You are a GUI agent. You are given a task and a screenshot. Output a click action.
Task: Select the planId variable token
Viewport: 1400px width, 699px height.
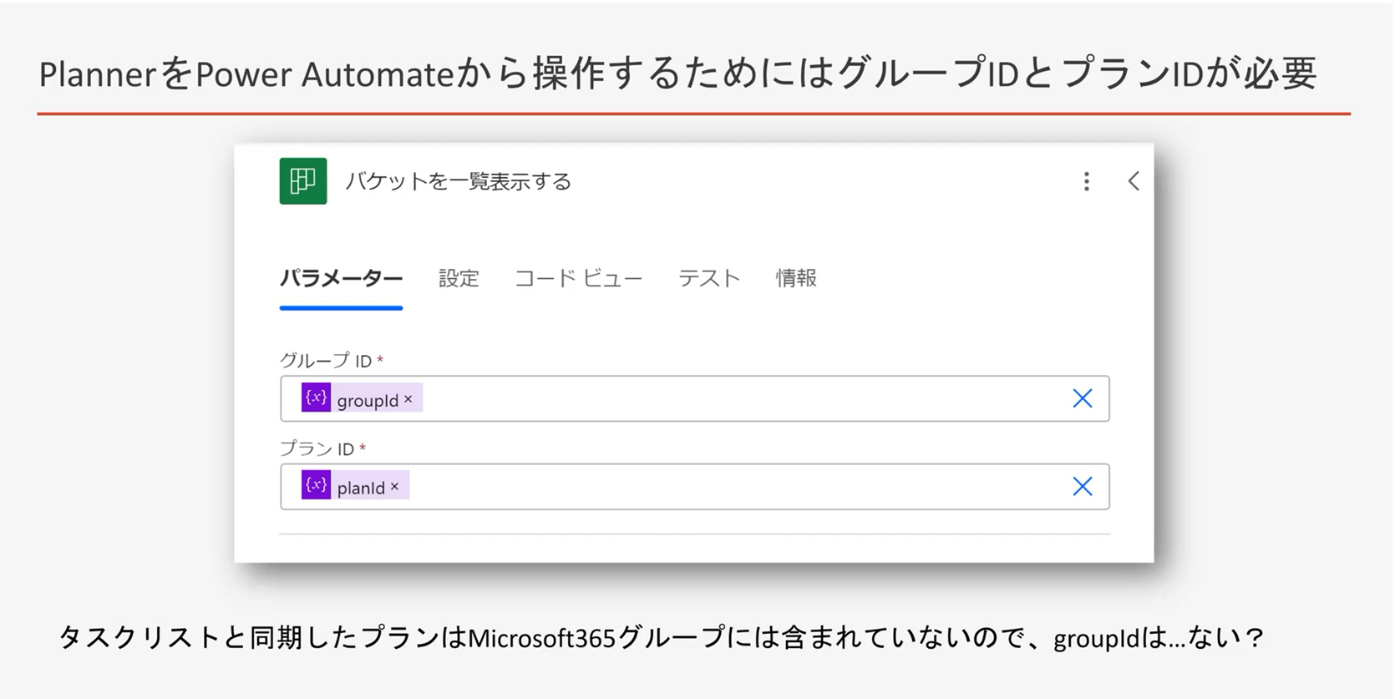click(x=355, y=486)
